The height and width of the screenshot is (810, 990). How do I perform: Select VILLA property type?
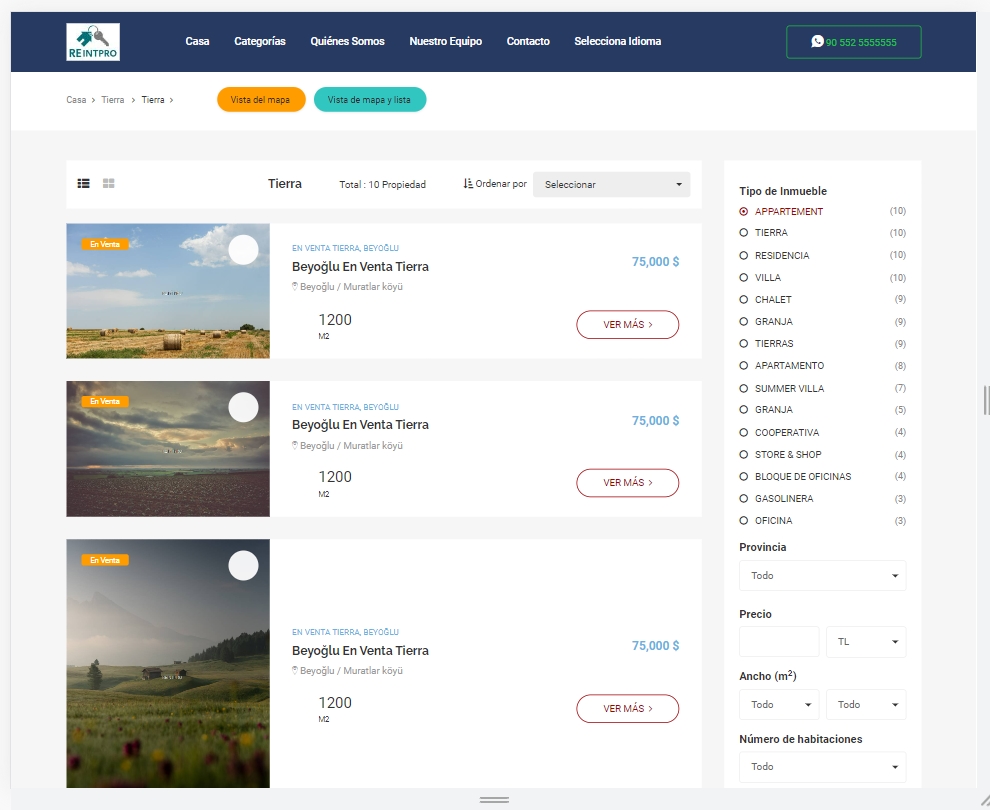coord(760,278)
